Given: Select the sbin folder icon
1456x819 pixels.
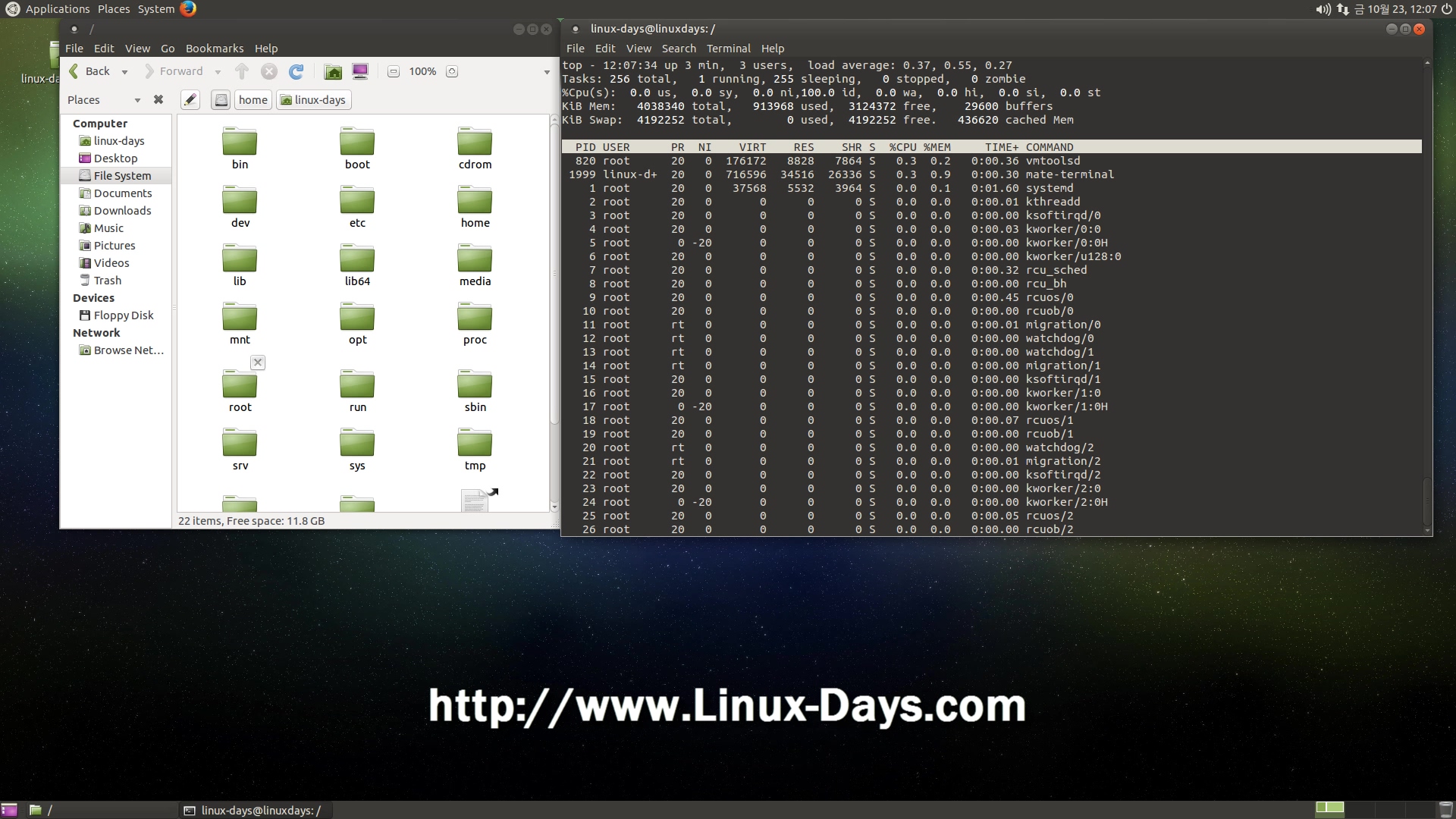Looking at the screenshot, I should tap(475, 384).
